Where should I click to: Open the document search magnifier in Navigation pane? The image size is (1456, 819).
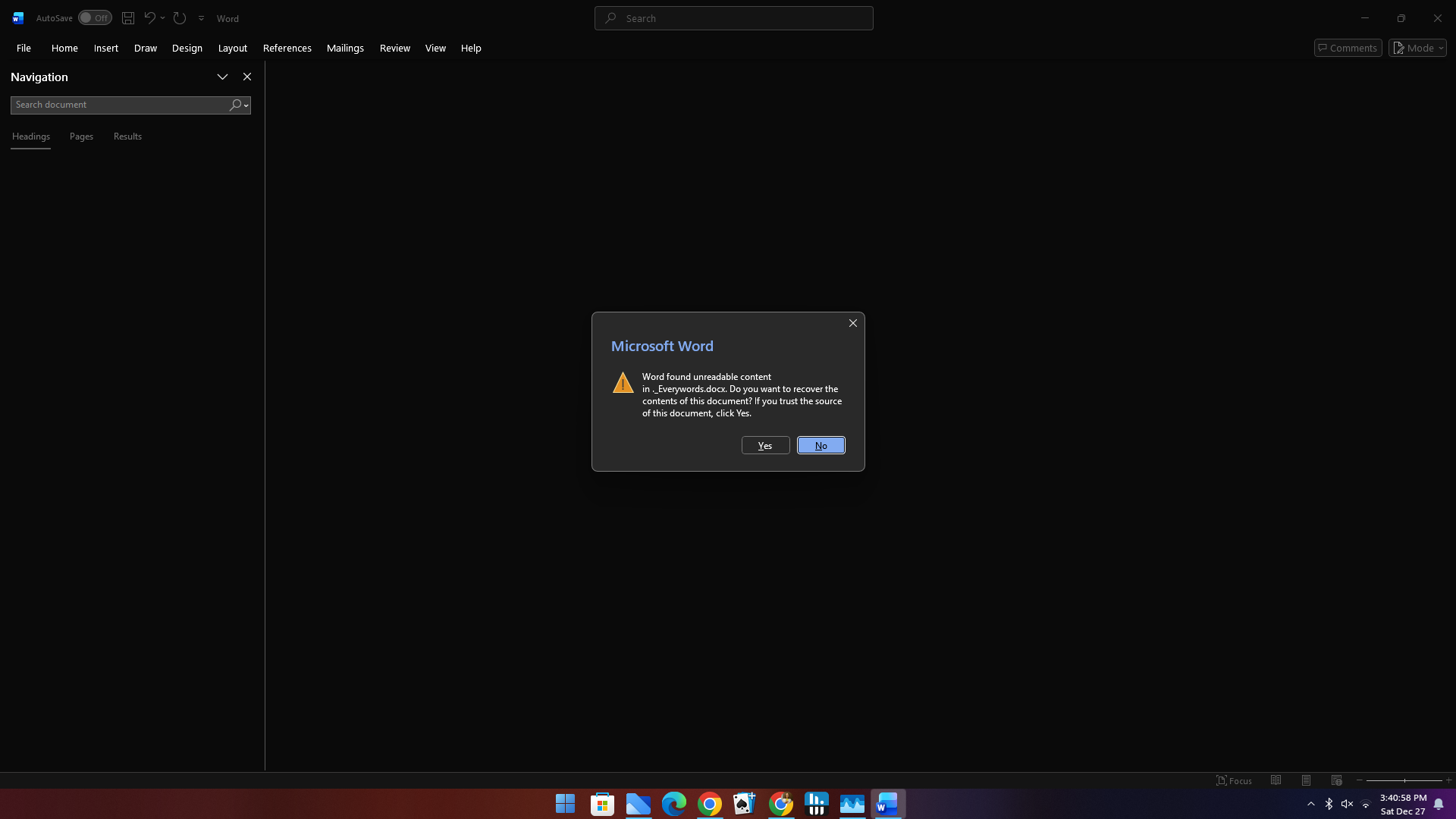pyautogui.click(x=235, y=104)
